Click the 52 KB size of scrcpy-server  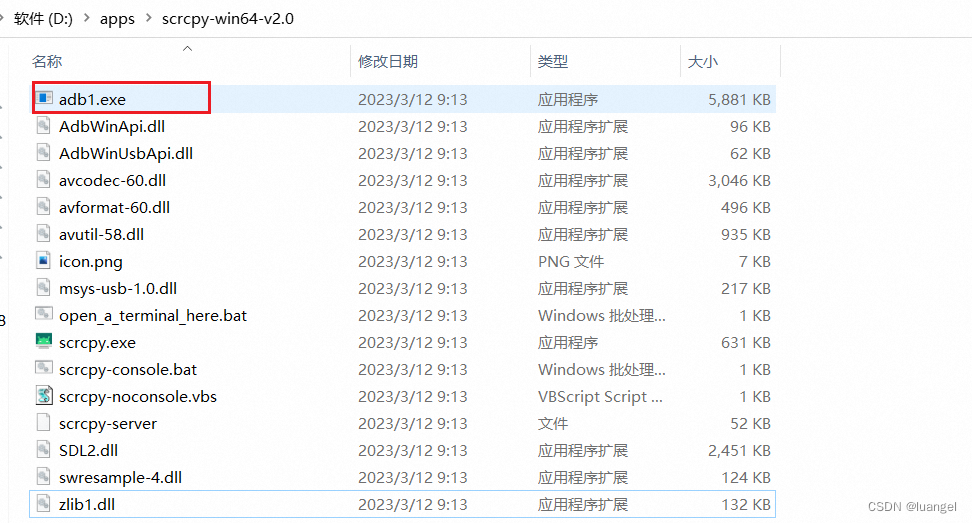[x=751, y=424]
